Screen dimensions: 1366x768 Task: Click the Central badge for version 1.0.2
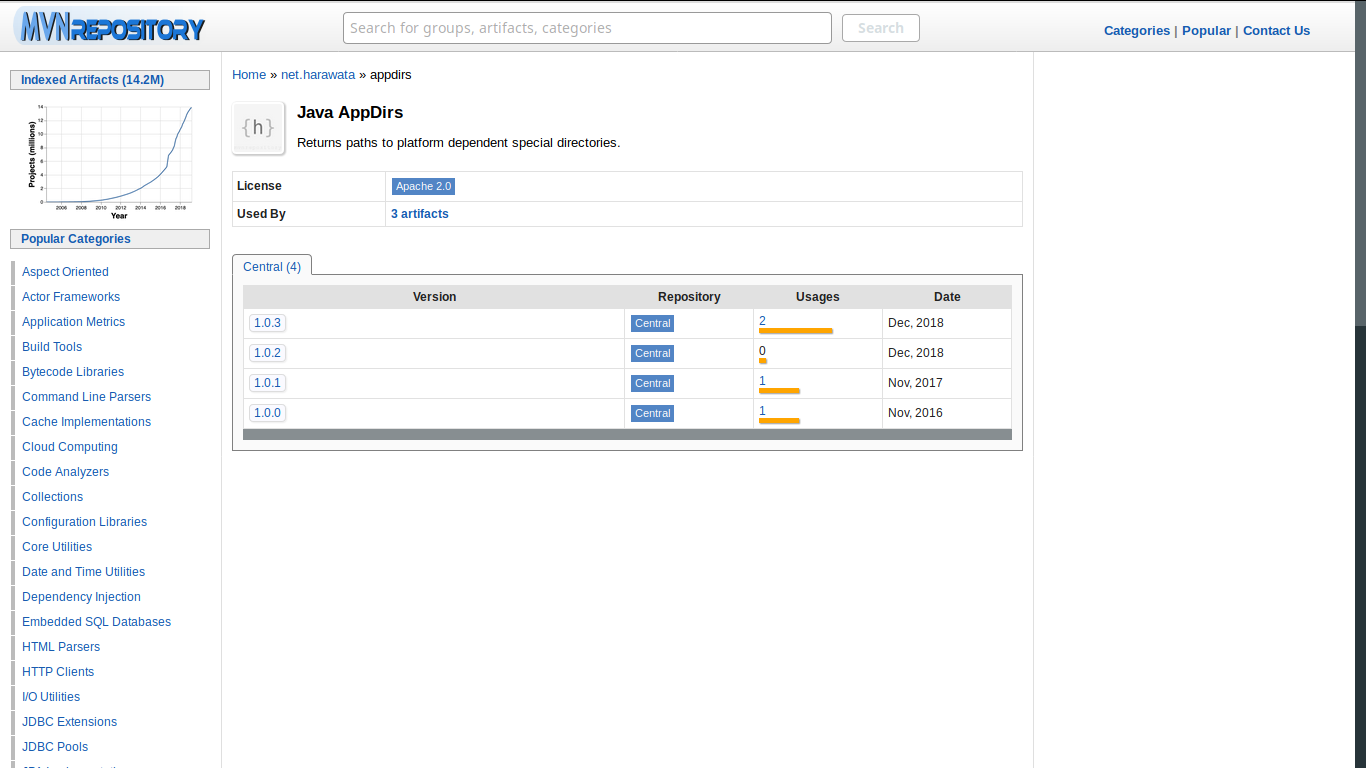653,353
